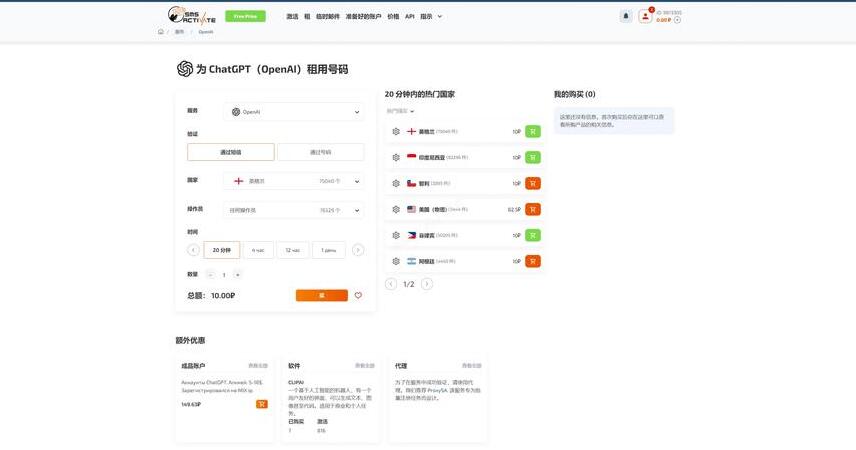Open the temporary mail menu item

[328, 17]
